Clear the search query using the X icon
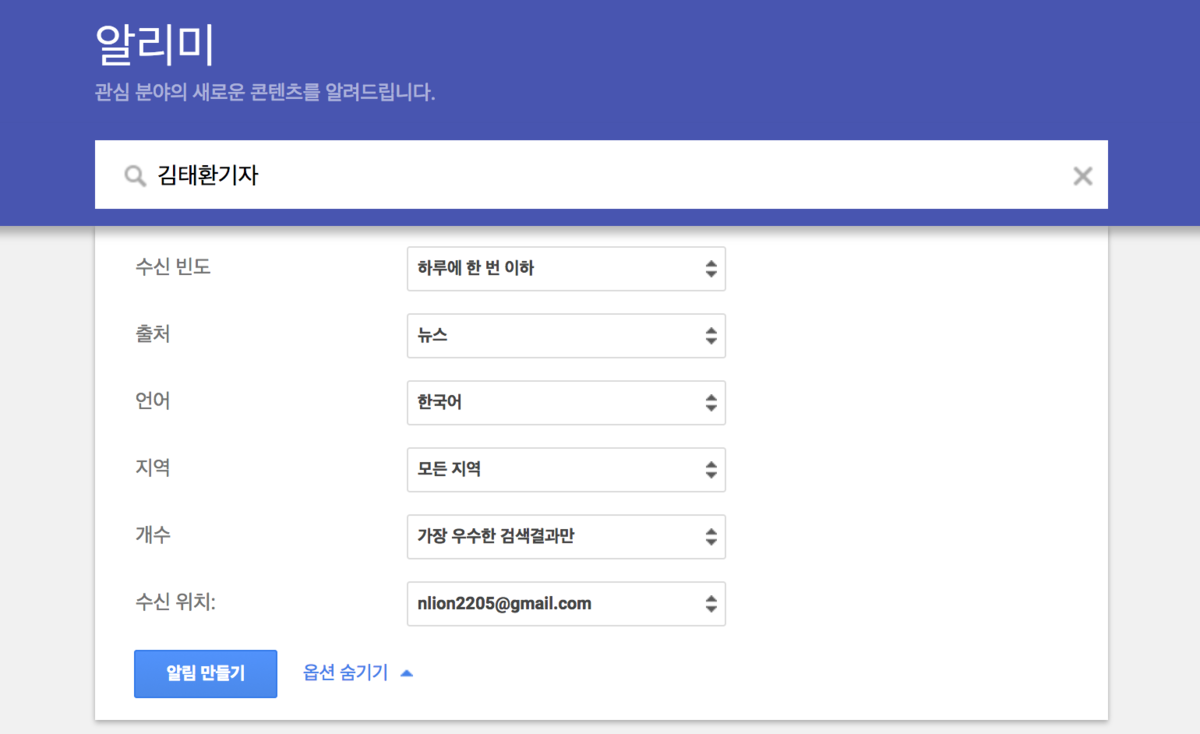 (x=1082, y=175)
